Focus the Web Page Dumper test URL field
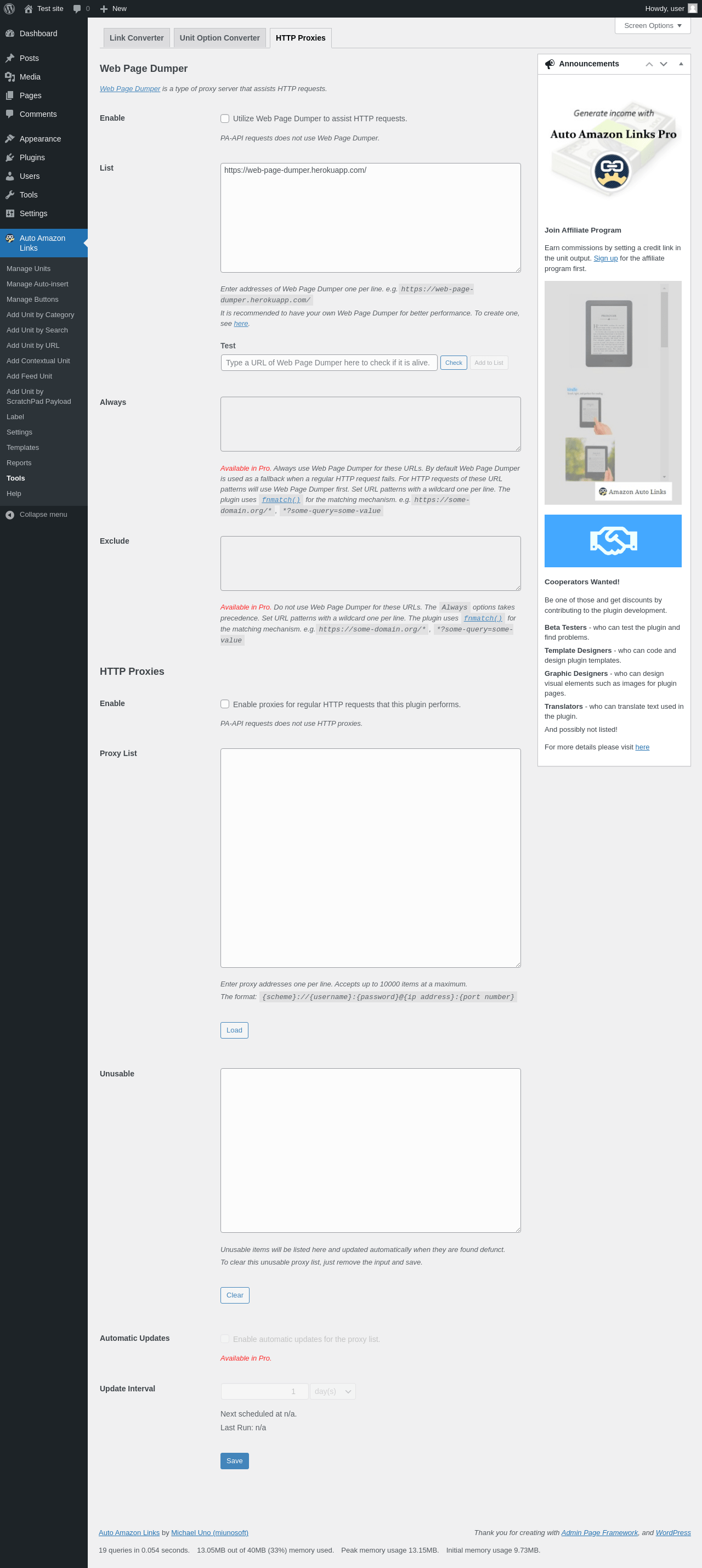The image size is (702, 1568). (x=329, y=363)
